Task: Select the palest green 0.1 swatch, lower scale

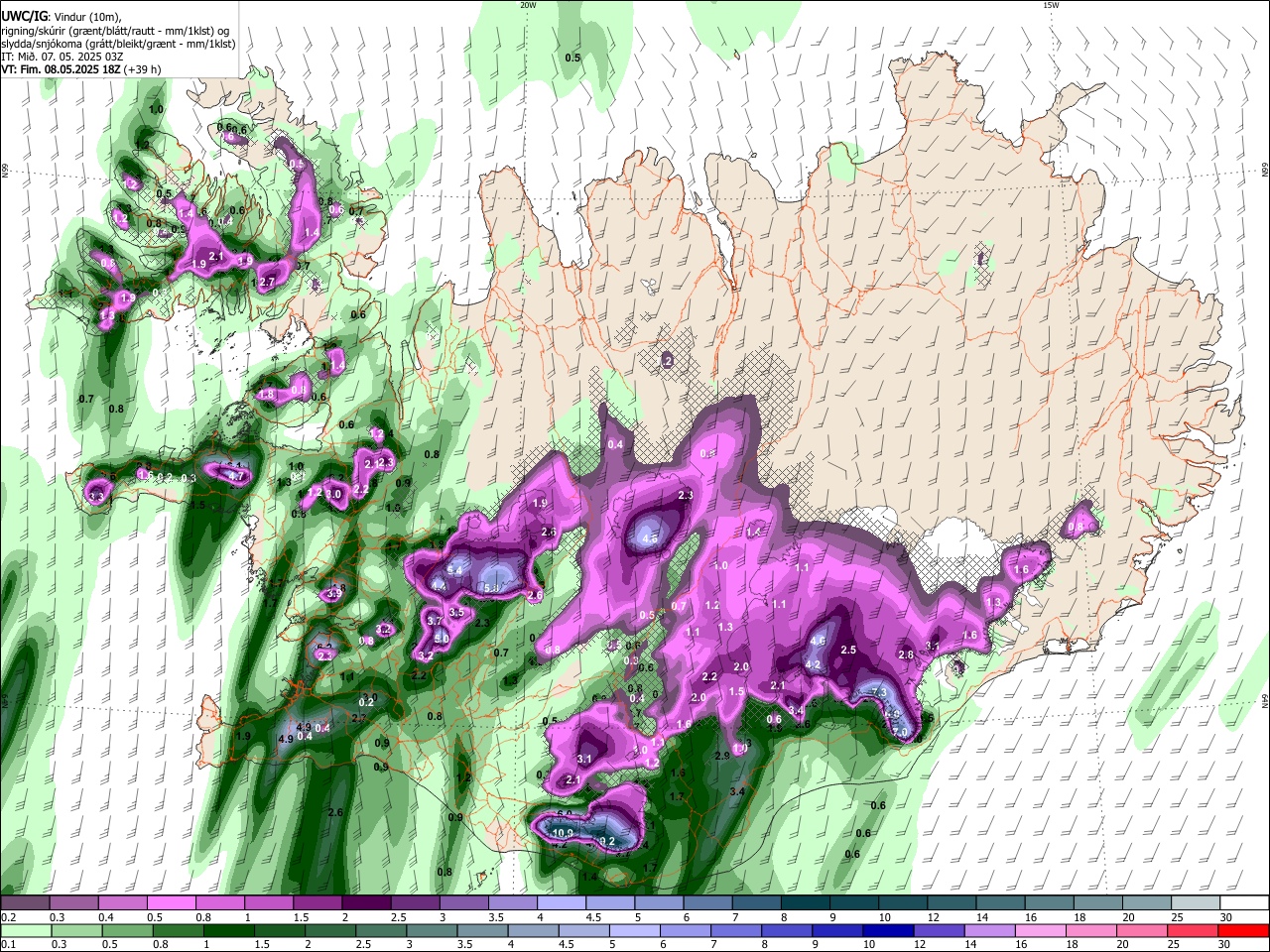Action: pos(25,930)
